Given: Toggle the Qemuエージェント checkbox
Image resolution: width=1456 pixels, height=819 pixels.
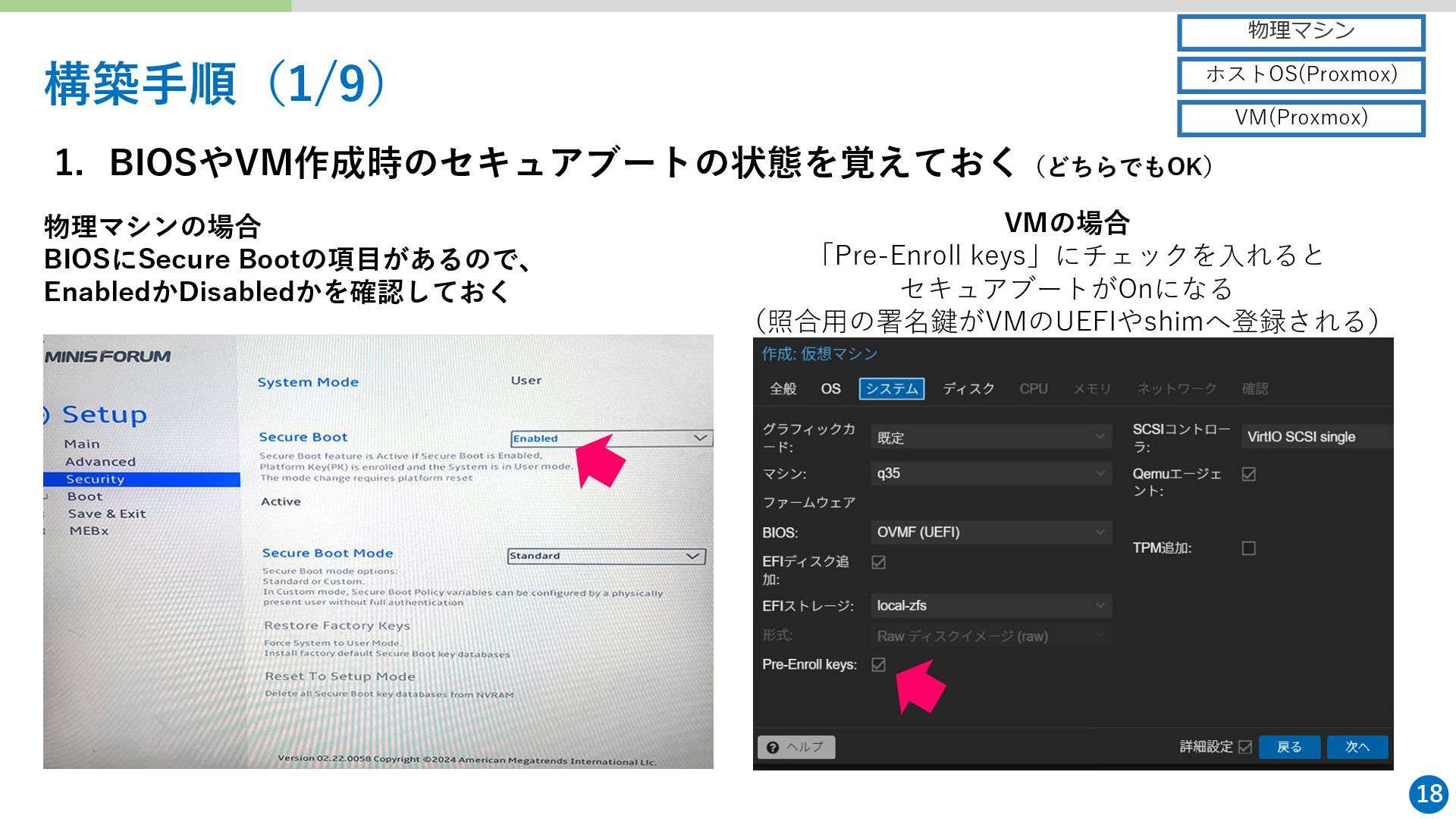Looking at the screenshot, I should pyautogui.click(x=1248, y=474).
